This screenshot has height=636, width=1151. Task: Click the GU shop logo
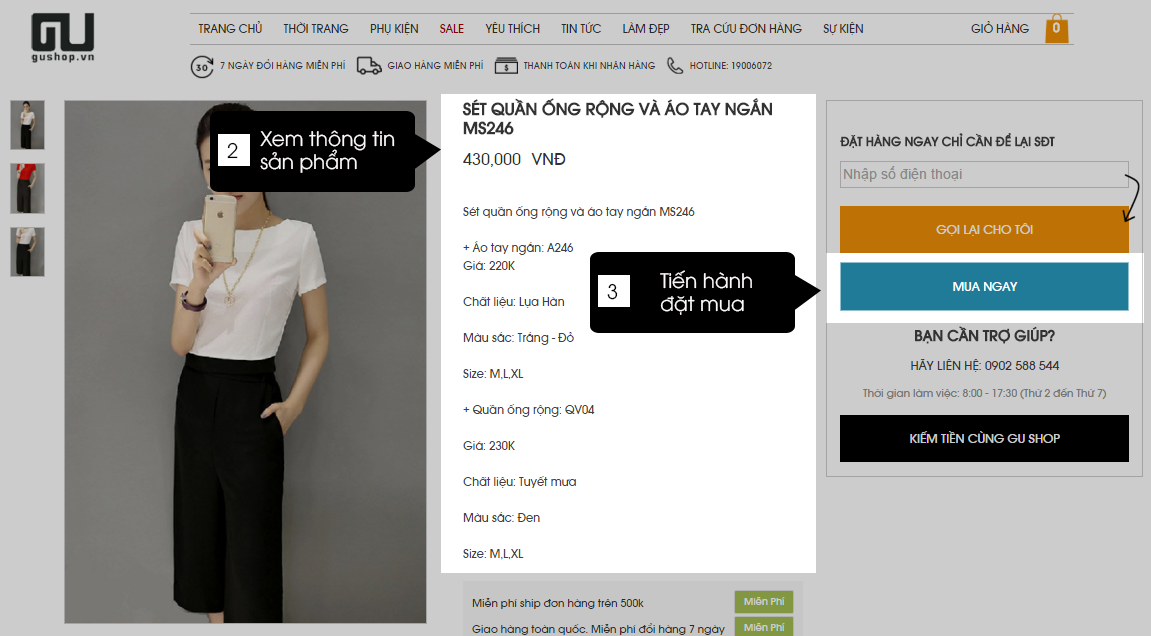(x=62, y=37)
